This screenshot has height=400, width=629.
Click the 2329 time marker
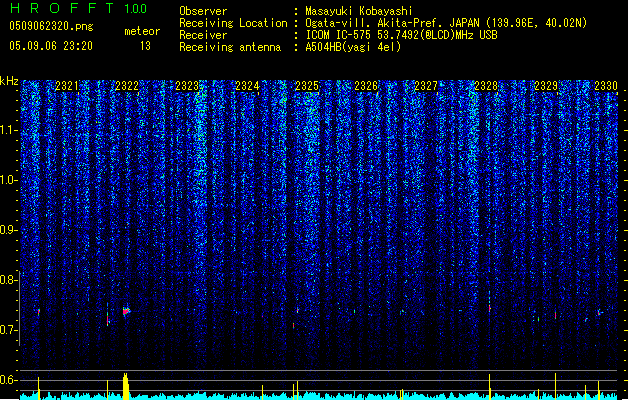pos(546,85)
